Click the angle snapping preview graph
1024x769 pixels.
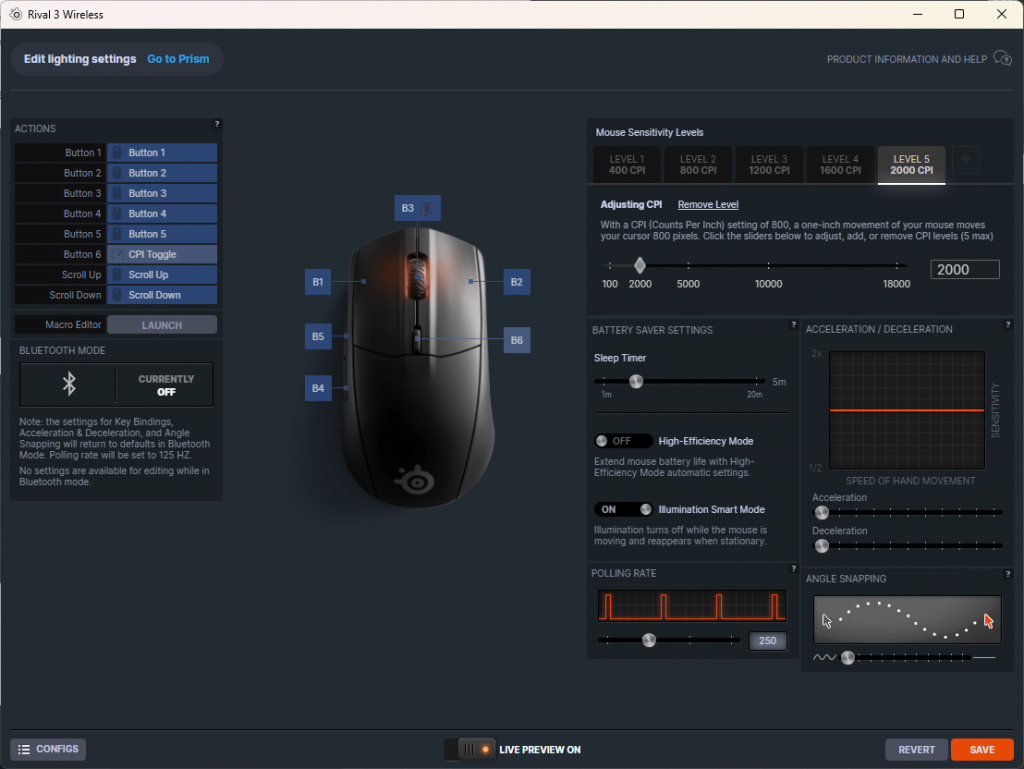tap(907, 620)
